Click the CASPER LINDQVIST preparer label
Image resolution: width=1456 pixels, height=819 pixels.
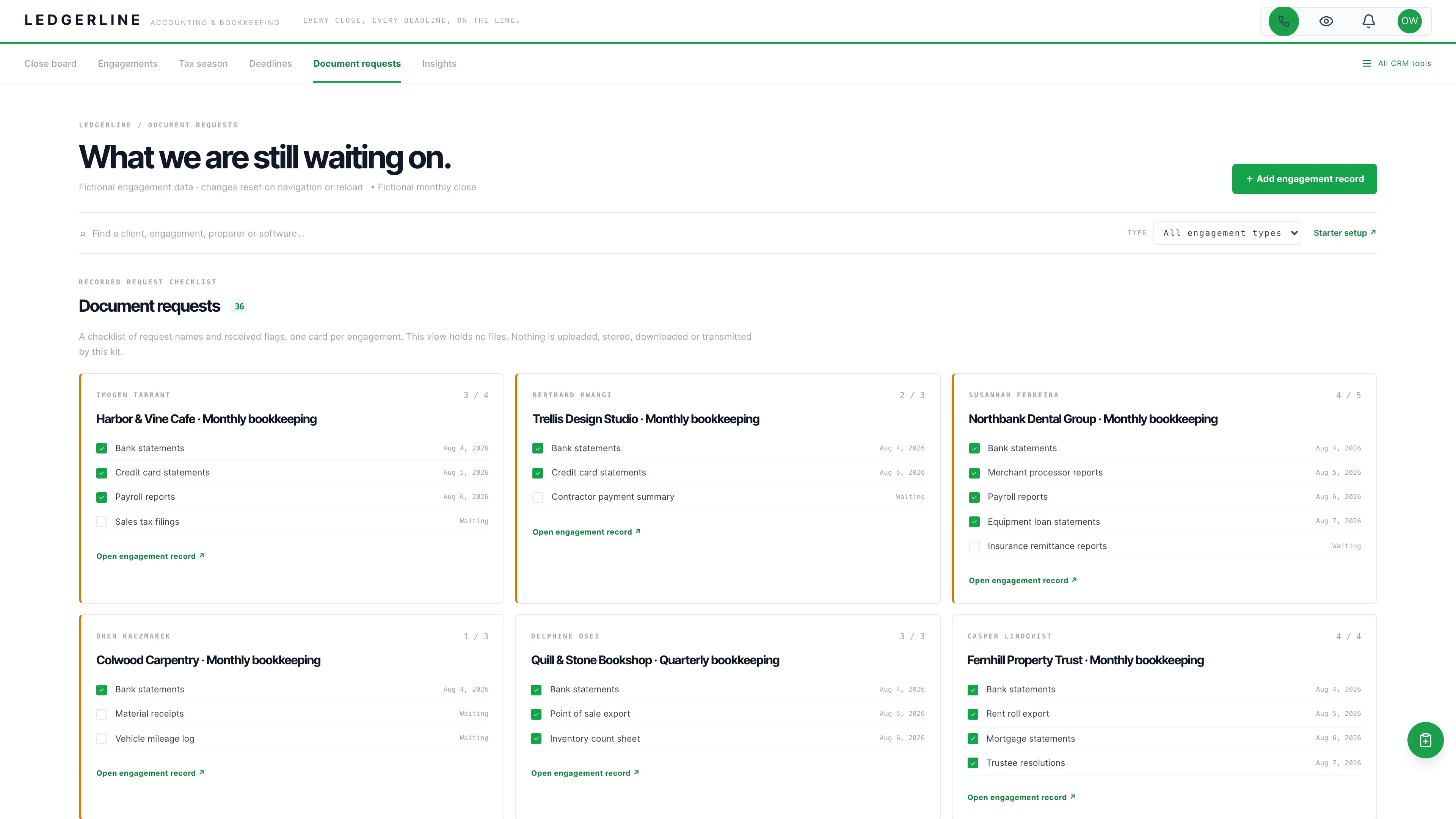pos(1009,637)
